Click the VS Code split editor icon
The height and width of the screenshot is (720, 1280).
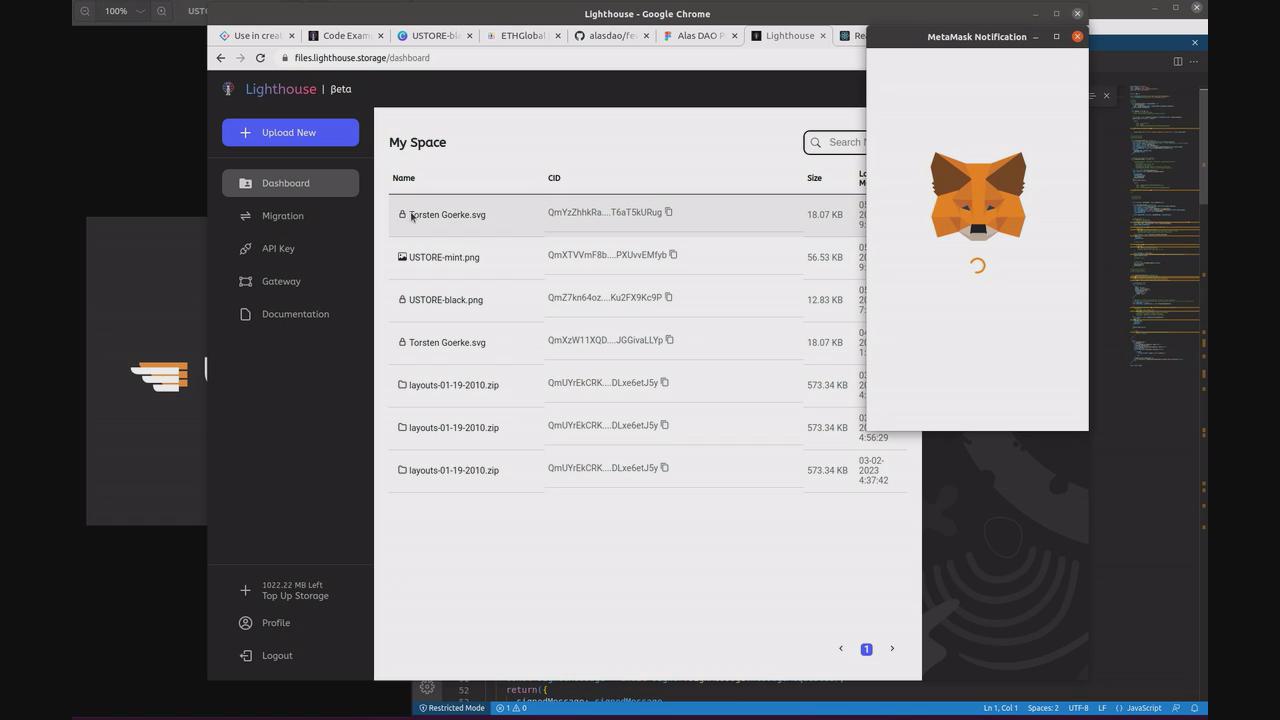click(x=1177, y=61)
